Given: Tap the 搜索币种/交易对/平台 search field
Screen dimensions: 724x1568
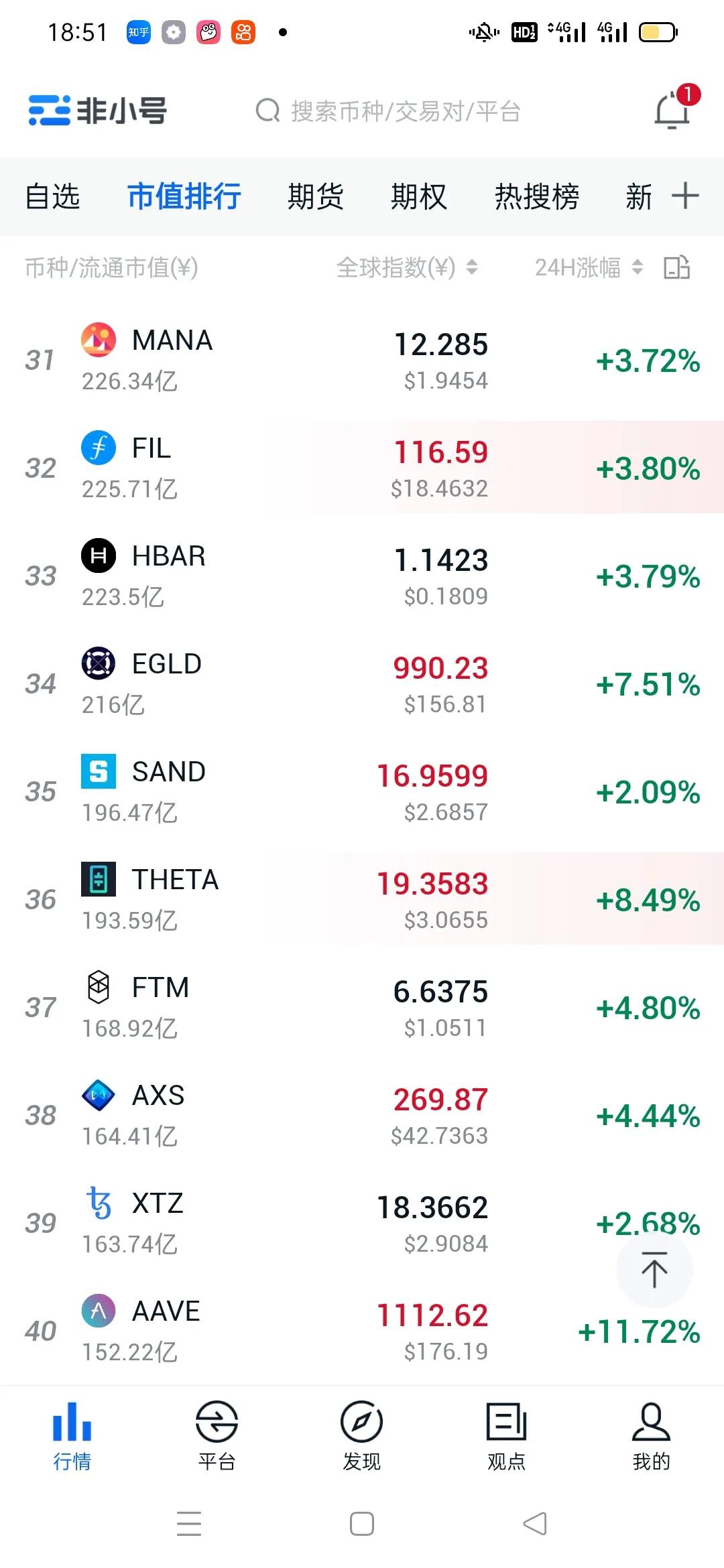Looking at the screenshot, I should pyautogui.click(x=389, y=111).
